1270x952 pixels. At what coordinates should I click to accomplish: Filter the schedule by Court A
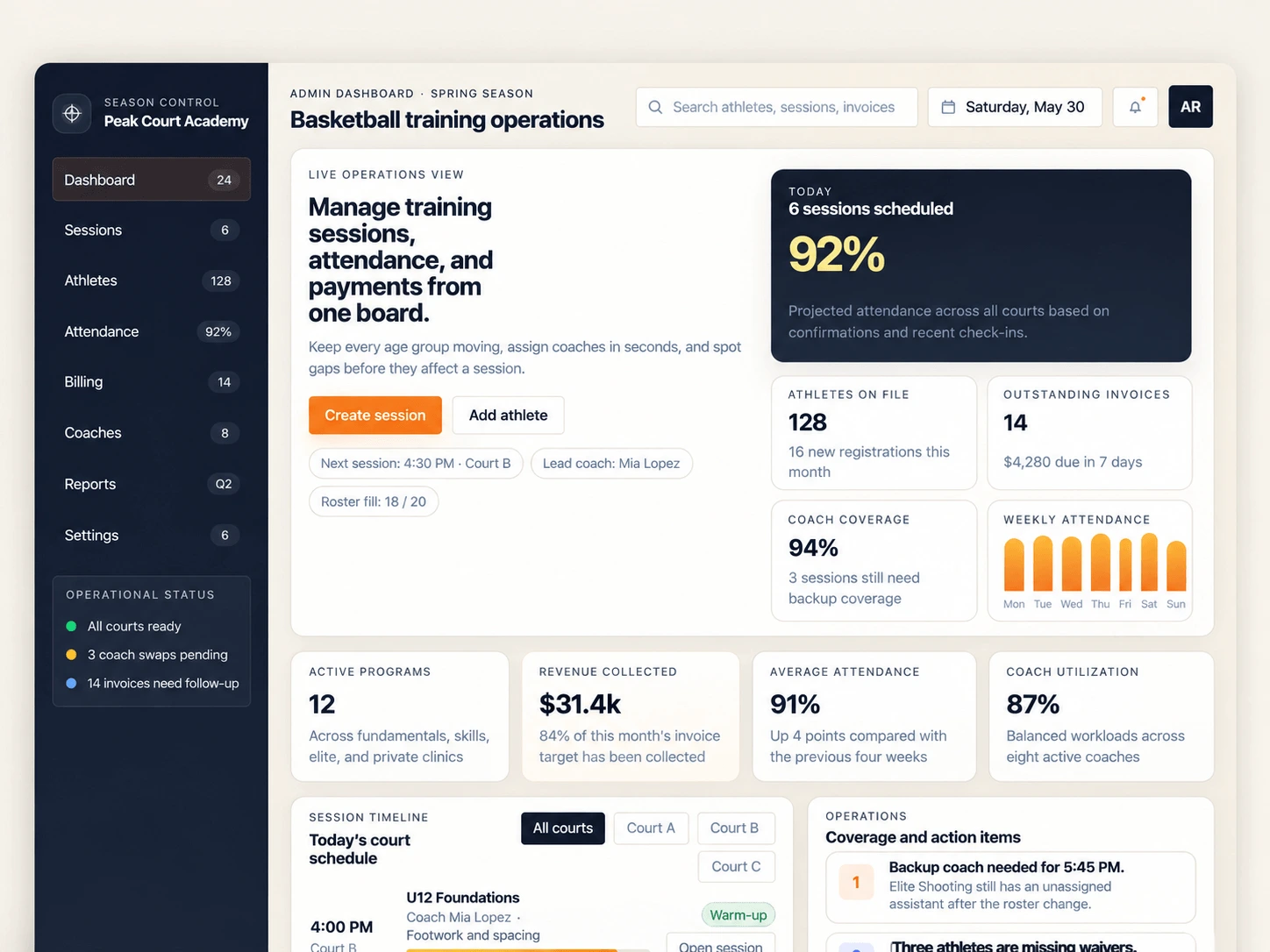651,828
